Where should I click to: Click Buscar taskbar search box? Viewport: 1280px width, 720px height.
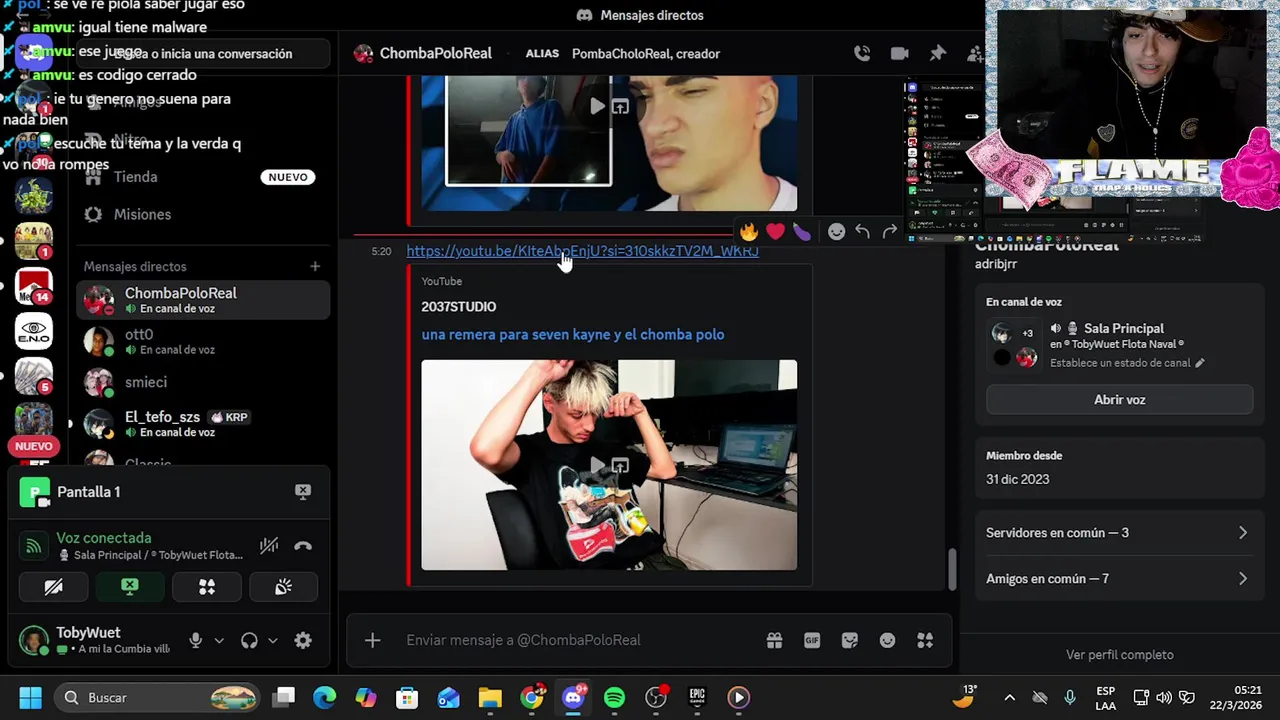coord(156,697)
